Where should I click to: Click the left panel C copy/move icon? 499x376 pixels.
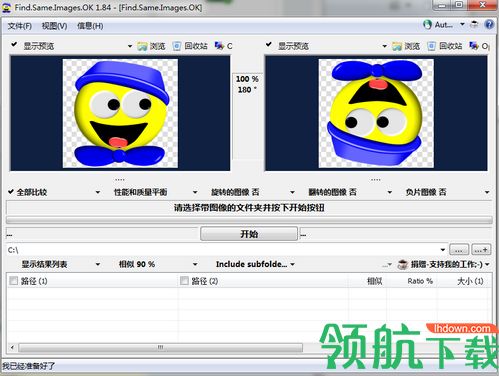(219, 46)
